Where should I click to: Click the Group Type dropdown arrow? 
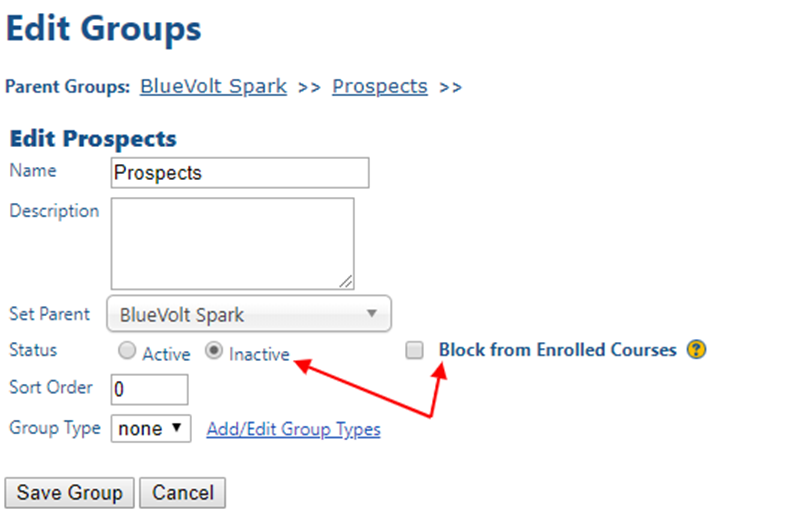tap(177, 428)
